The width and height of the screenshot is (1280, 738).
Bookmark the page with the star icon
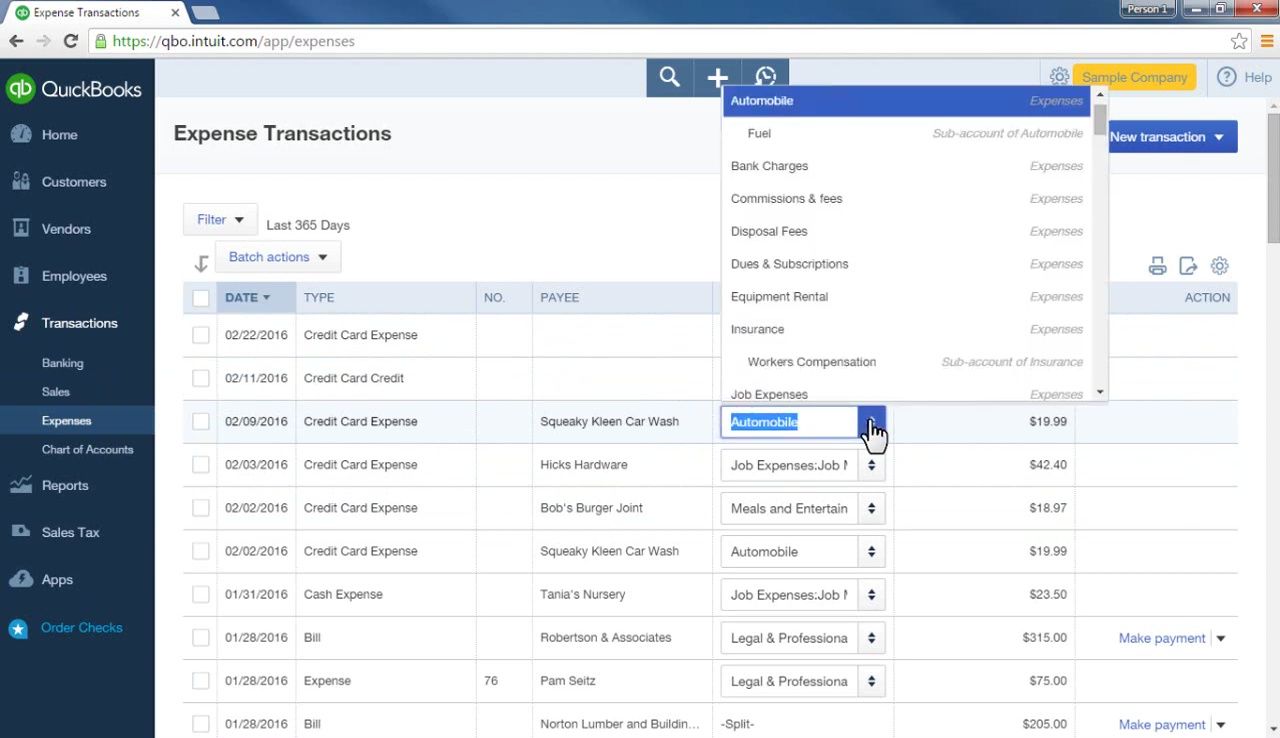tap(1239, 41)
